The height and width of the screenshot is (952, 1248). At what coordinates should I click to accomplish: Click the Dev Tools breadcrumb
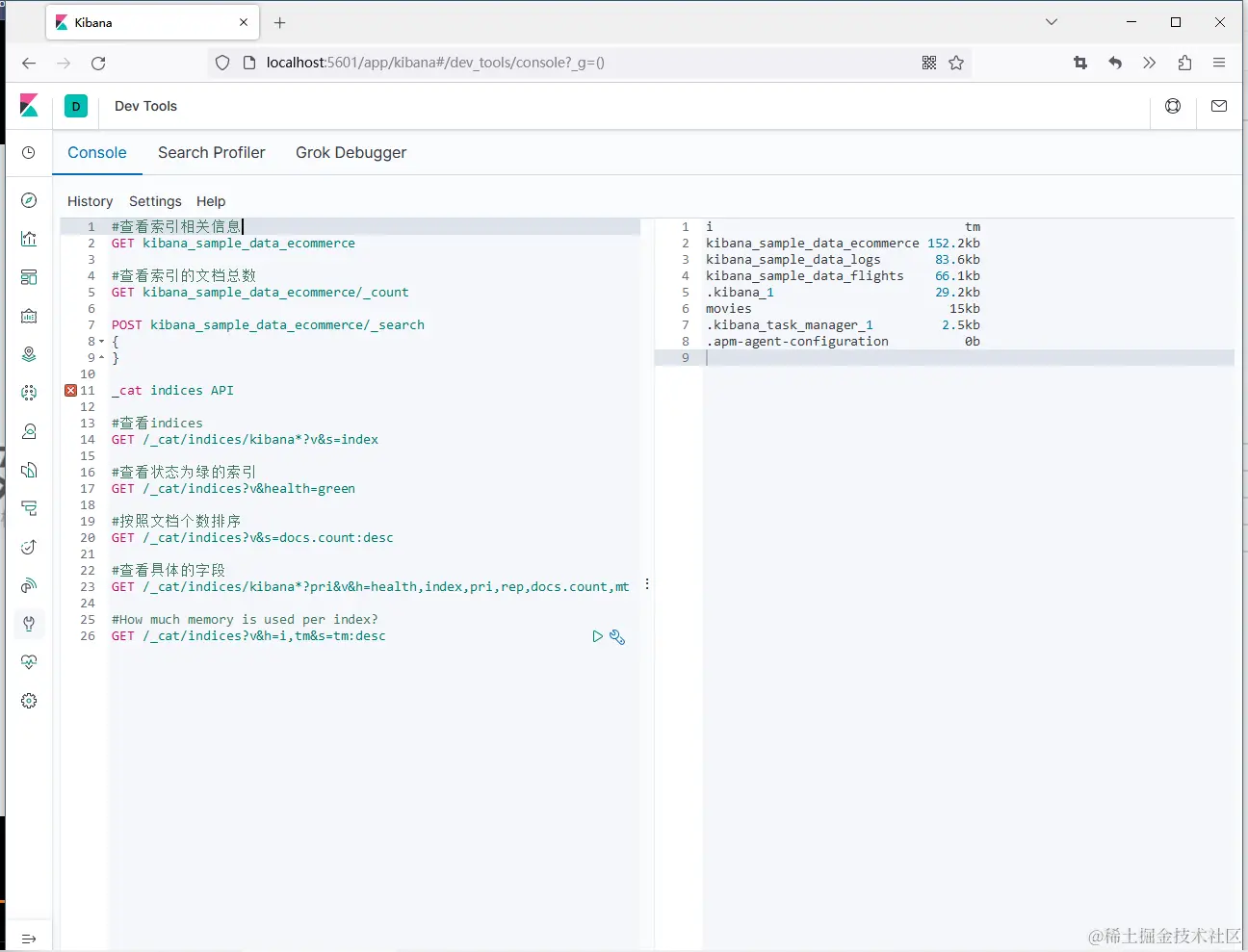145,106
